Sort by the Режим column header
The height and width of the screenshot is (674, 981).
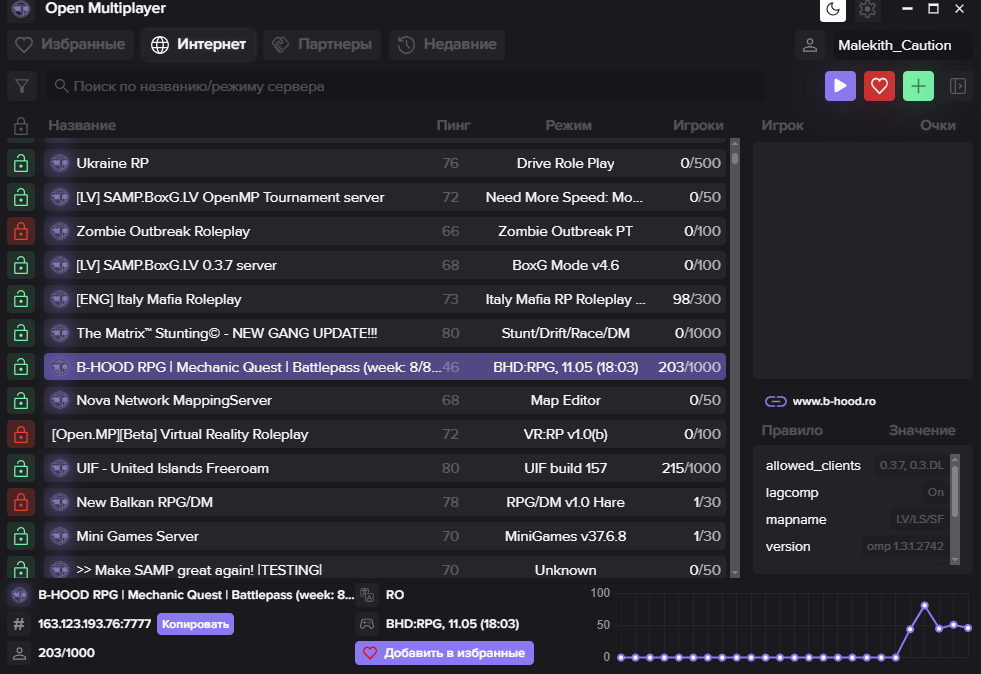click(568, 125)
